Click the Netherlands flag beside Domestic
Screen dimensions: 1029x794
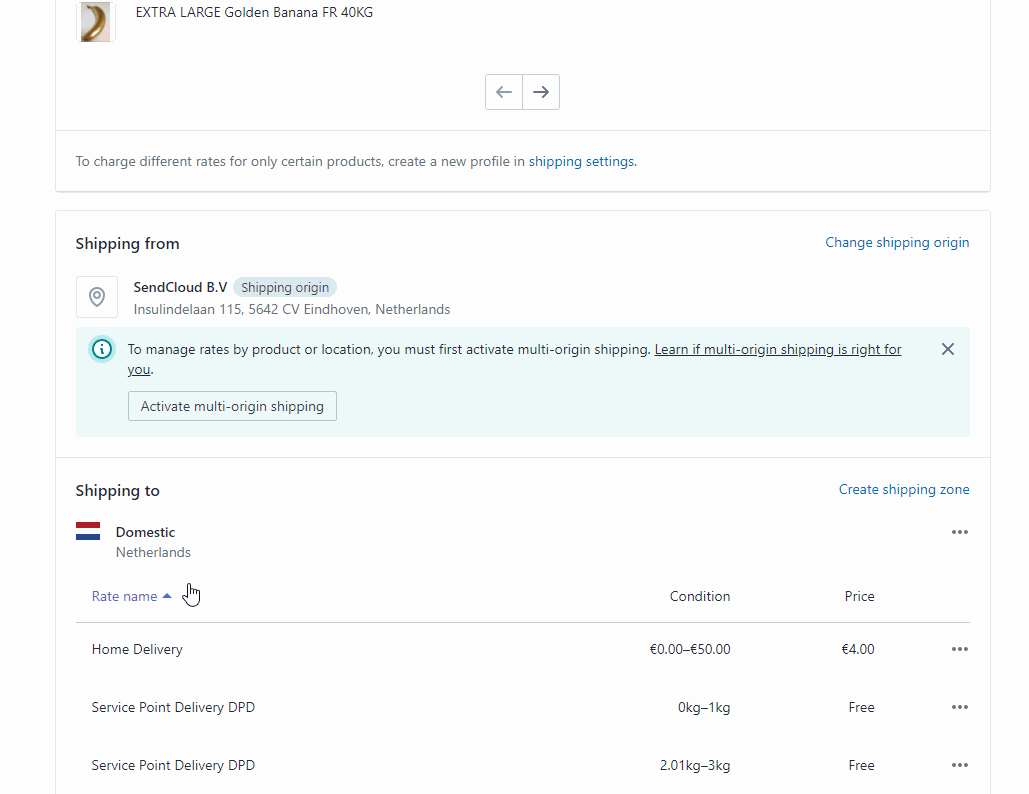pos(88,531)
